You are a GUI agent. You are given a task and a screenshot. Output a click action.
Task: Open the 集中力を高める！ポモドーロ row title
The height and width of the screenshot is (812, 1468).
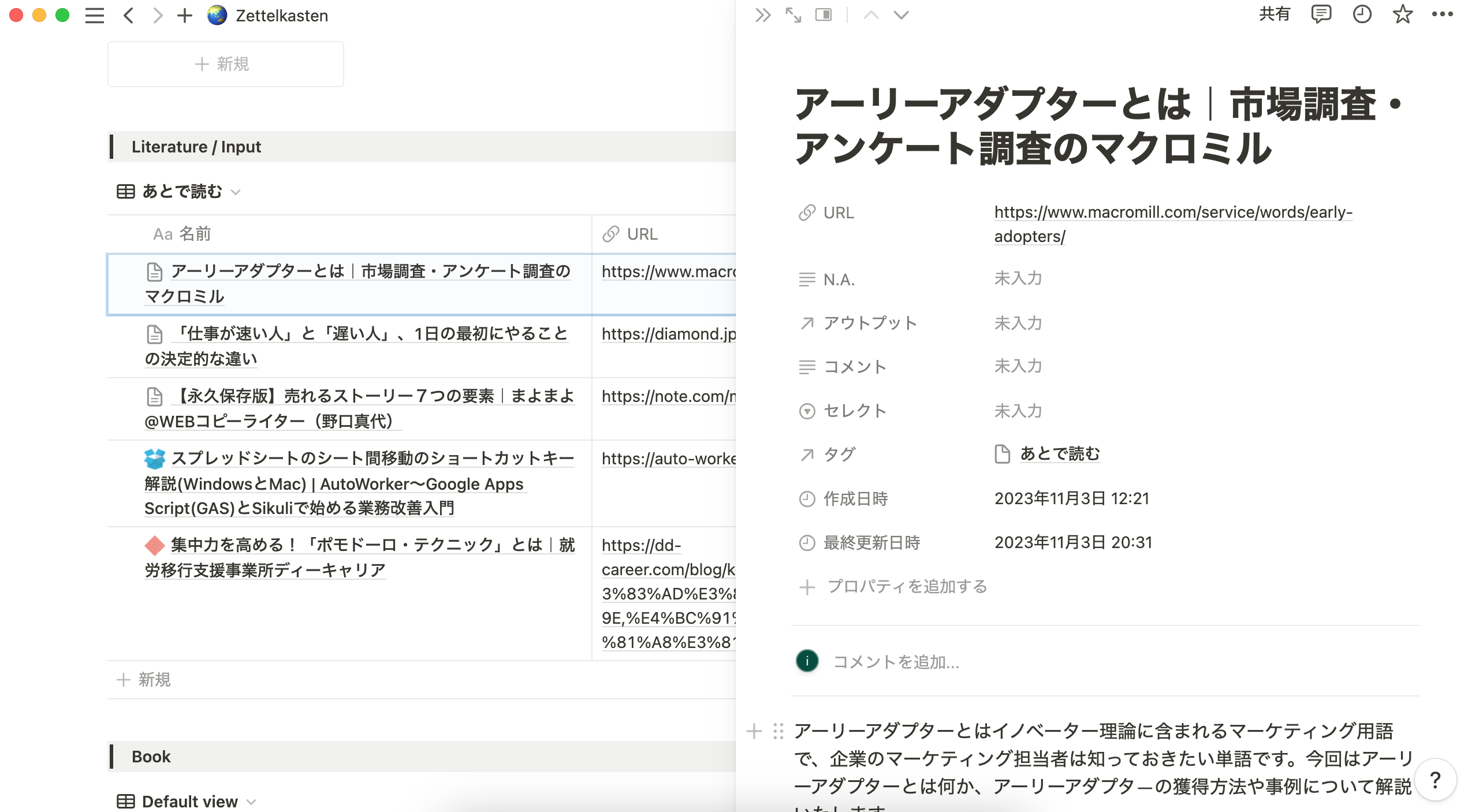[x=360, y=557]
